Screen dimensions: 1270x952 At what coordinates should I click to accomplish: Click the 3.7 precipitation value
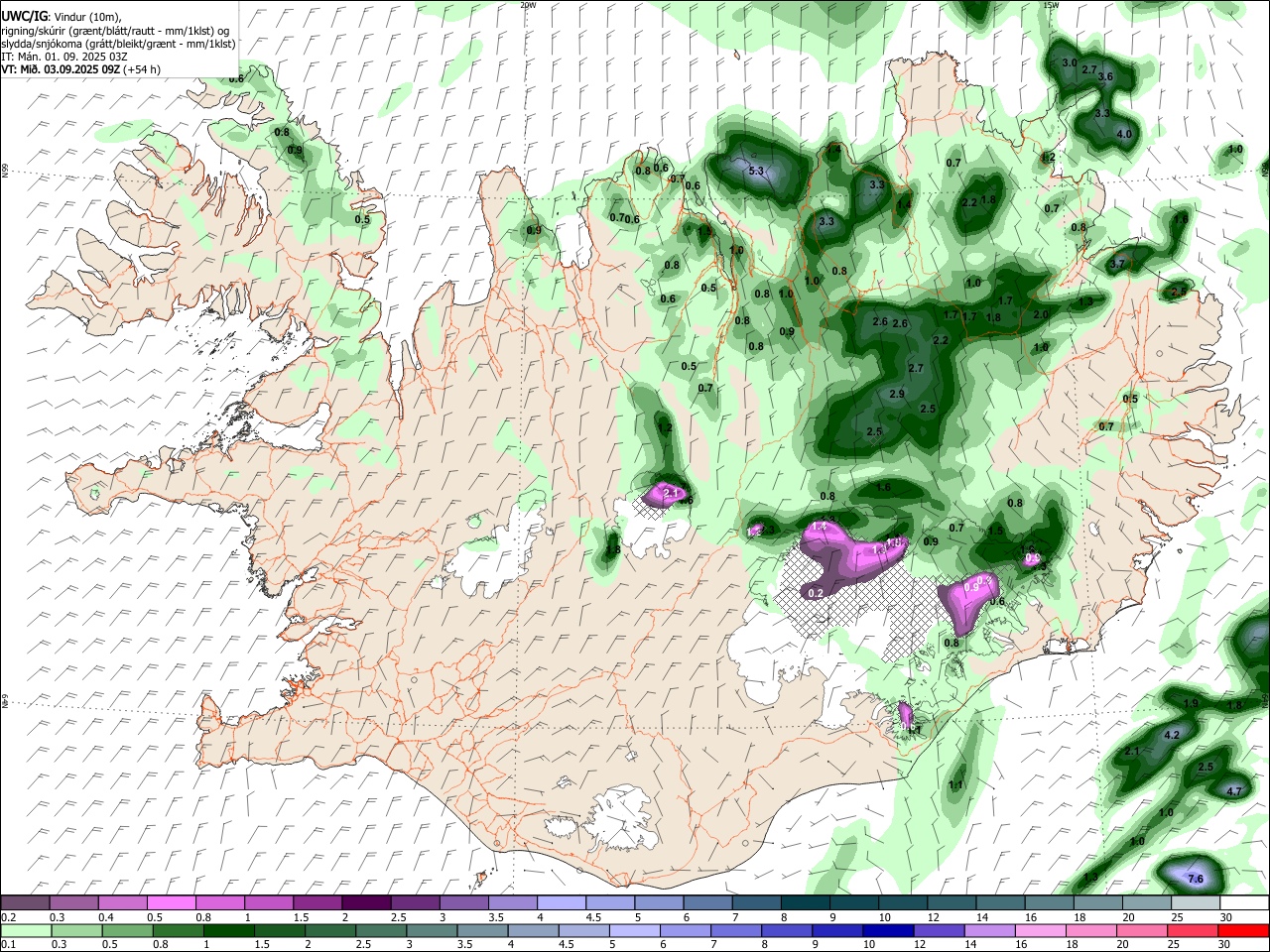pyautogui.click(x=1117, y=264)
